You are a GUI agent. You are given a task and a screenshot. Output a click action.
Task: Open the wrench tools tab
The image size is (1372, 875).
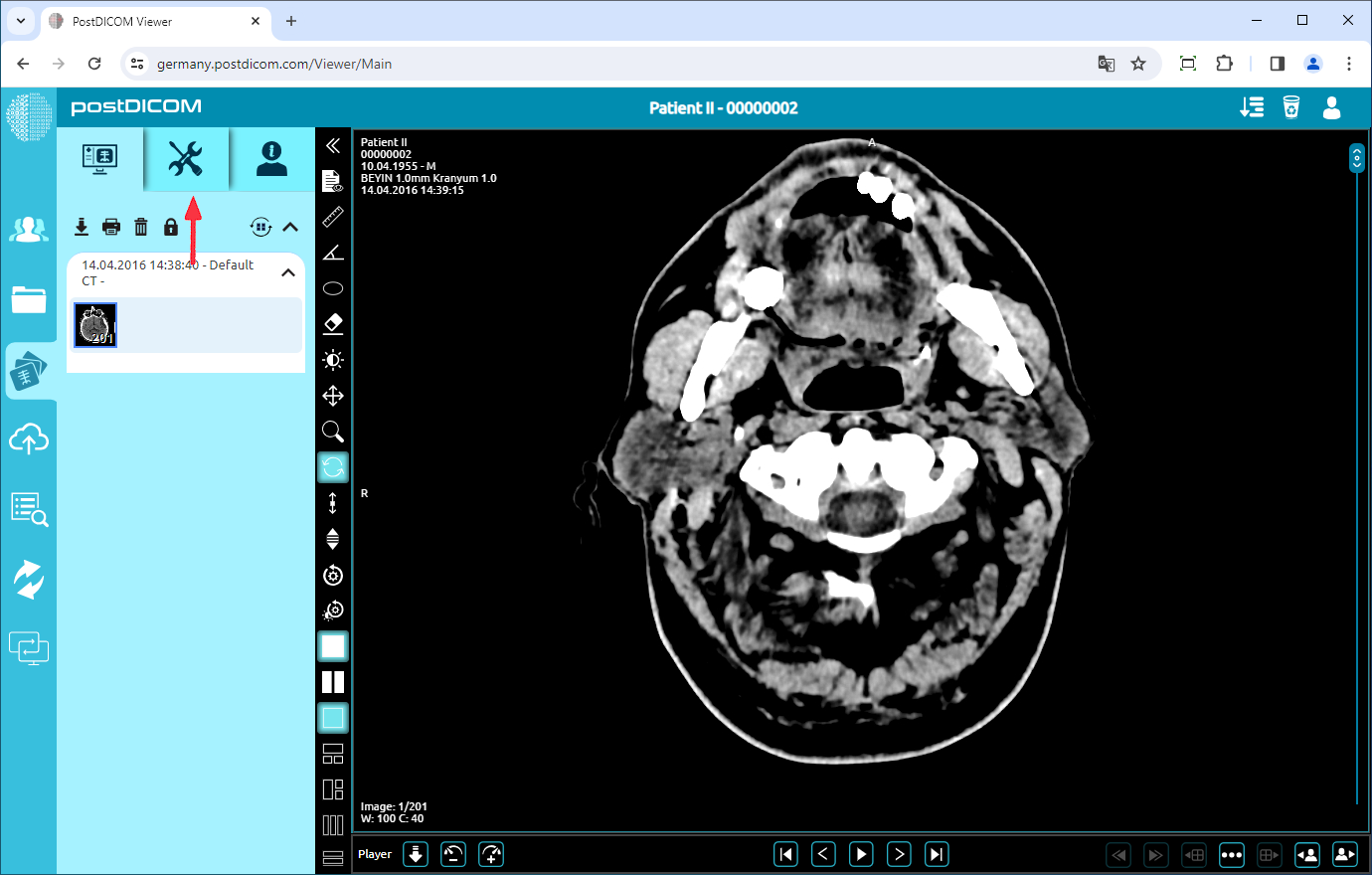click(186, 159)
